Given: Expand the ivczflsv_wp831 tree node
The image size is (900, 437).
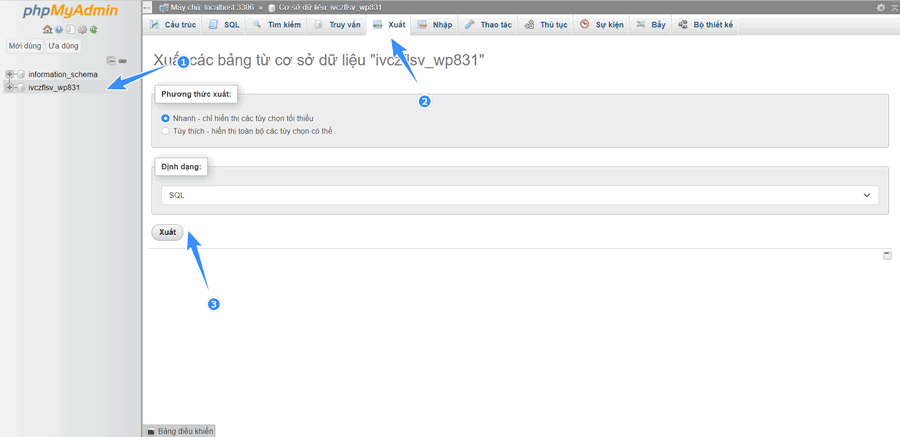Looking at the screenshot, I should (x=9, y=87).
